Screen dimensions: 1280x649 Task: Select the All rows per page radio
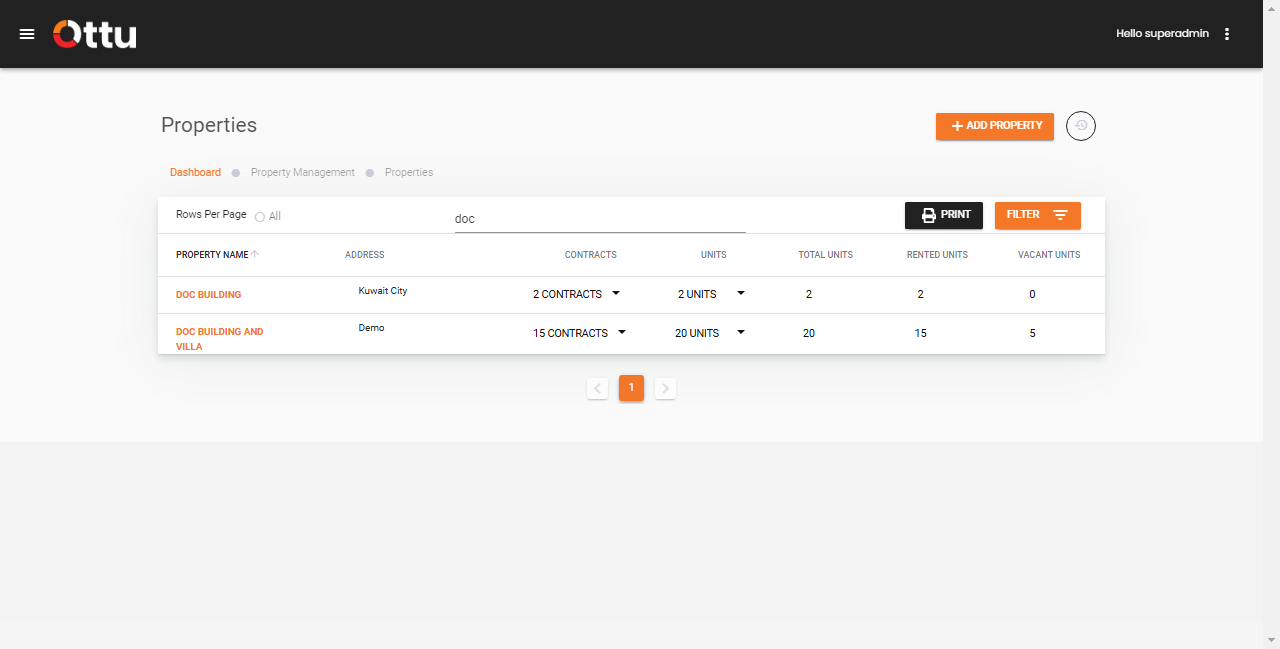(x=260, y=217)
